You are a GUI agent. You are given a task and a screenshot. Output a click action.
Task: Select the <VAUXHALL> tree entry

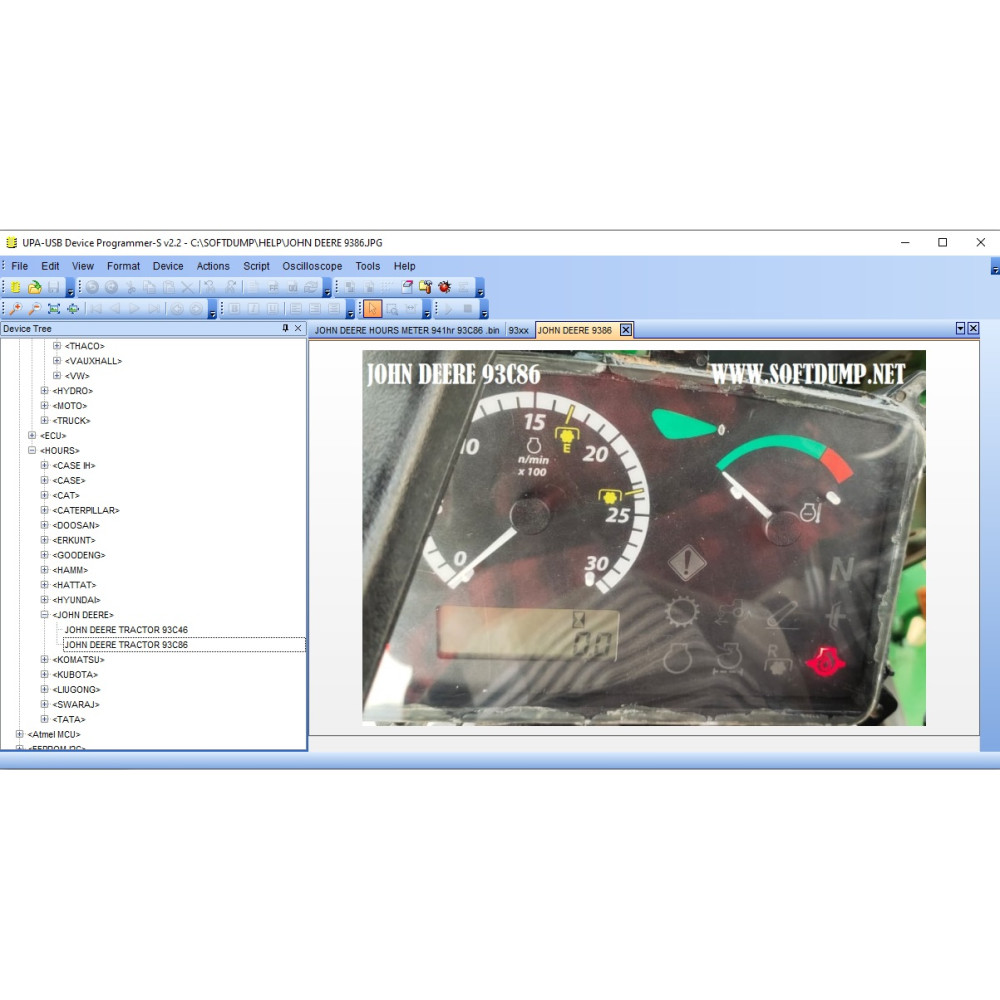click(x=93, y=360)
